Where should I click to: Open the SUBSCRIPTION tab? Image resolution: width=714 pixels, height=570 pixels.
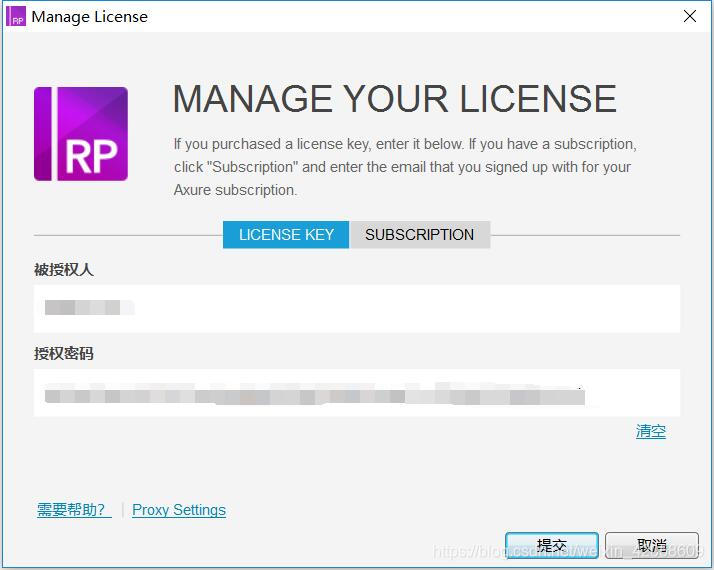[x=419, y=234]
